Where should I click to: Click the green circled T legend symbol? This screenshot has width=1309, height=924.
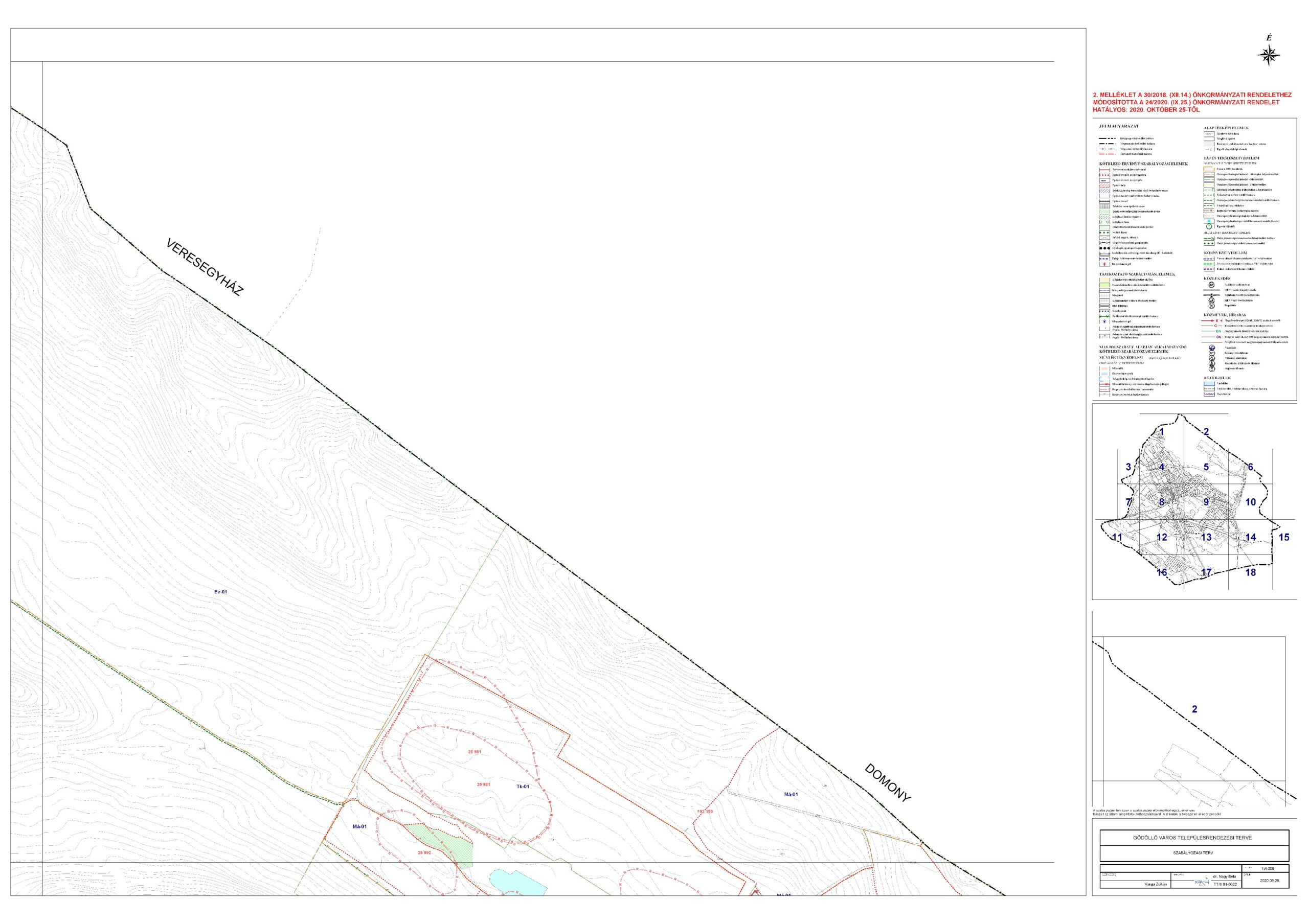(x=1209, y=227)
